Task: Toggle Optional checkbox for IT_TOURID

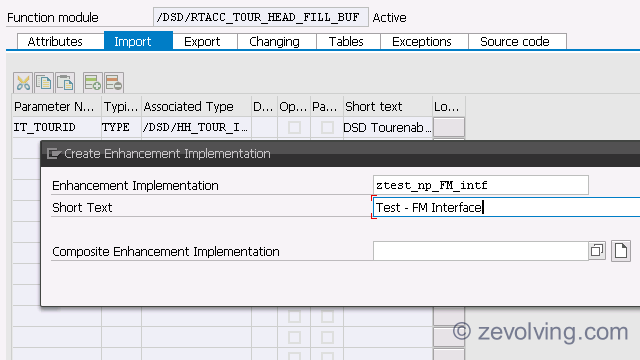Action: click(x=294, y=128)
